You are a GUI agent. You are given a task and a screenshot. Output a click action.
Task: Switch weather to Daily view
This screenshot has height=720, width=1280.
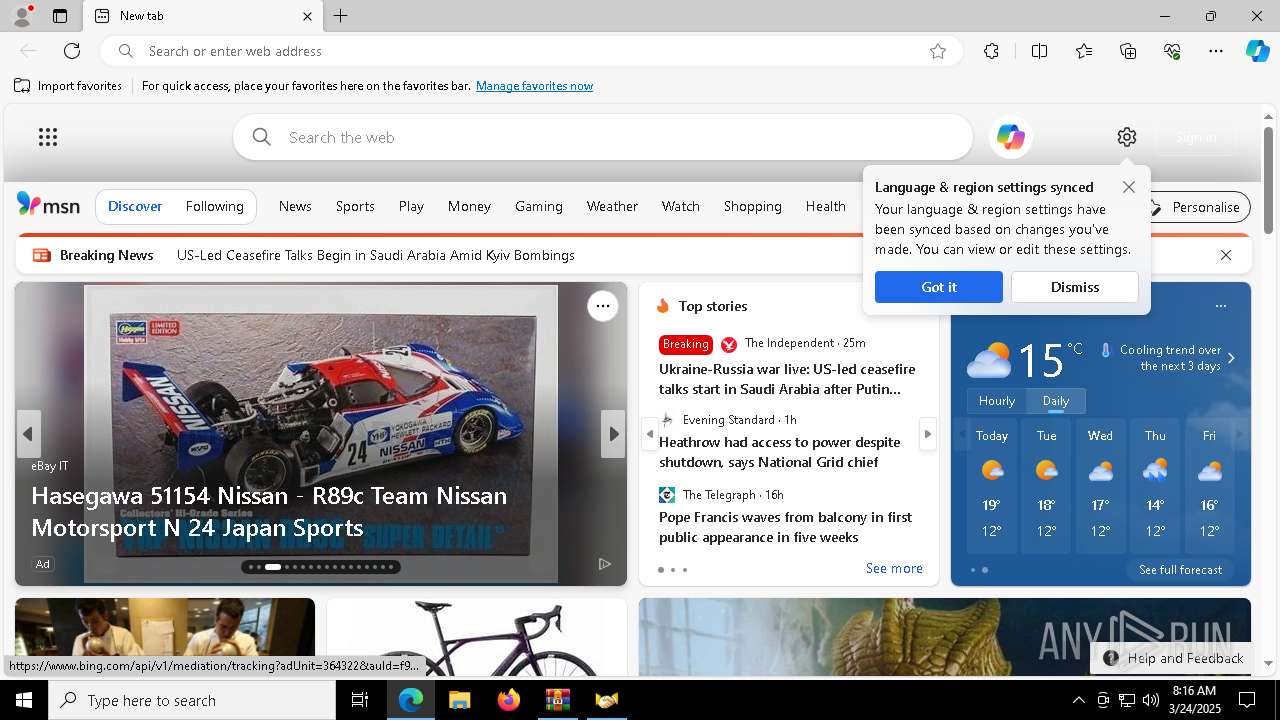click(x=1056, y=401)
